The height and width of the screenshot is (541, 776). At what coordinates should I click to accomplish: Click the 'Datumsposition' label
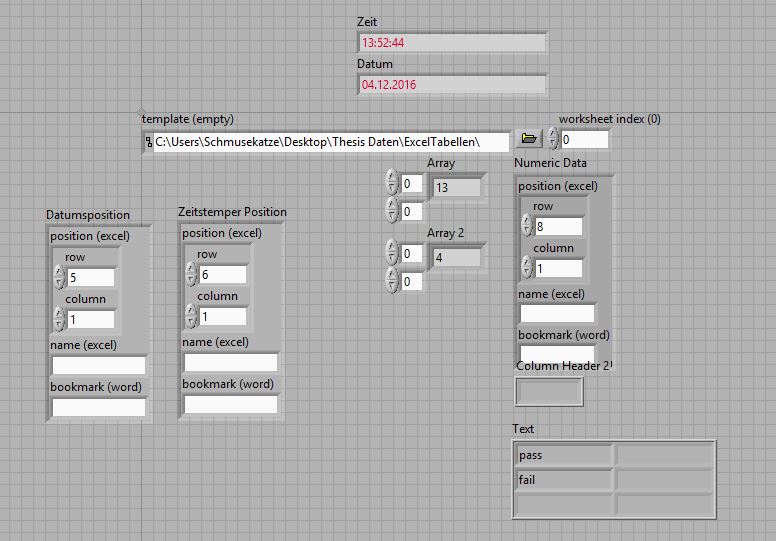pyautogui.click(x=88, y=215)
